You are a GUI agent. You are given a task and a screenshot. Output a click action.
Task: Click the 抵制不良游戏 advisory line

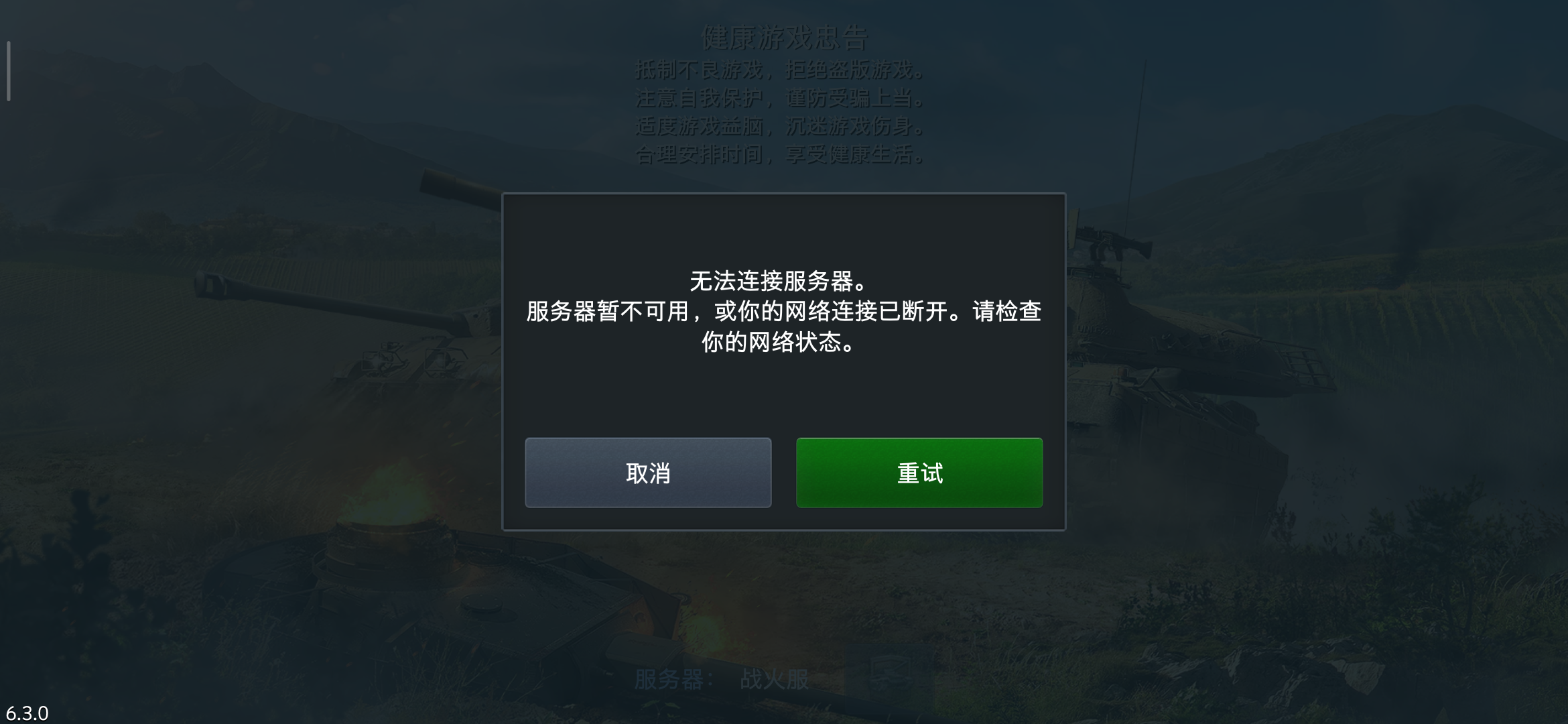coord(780,69)
